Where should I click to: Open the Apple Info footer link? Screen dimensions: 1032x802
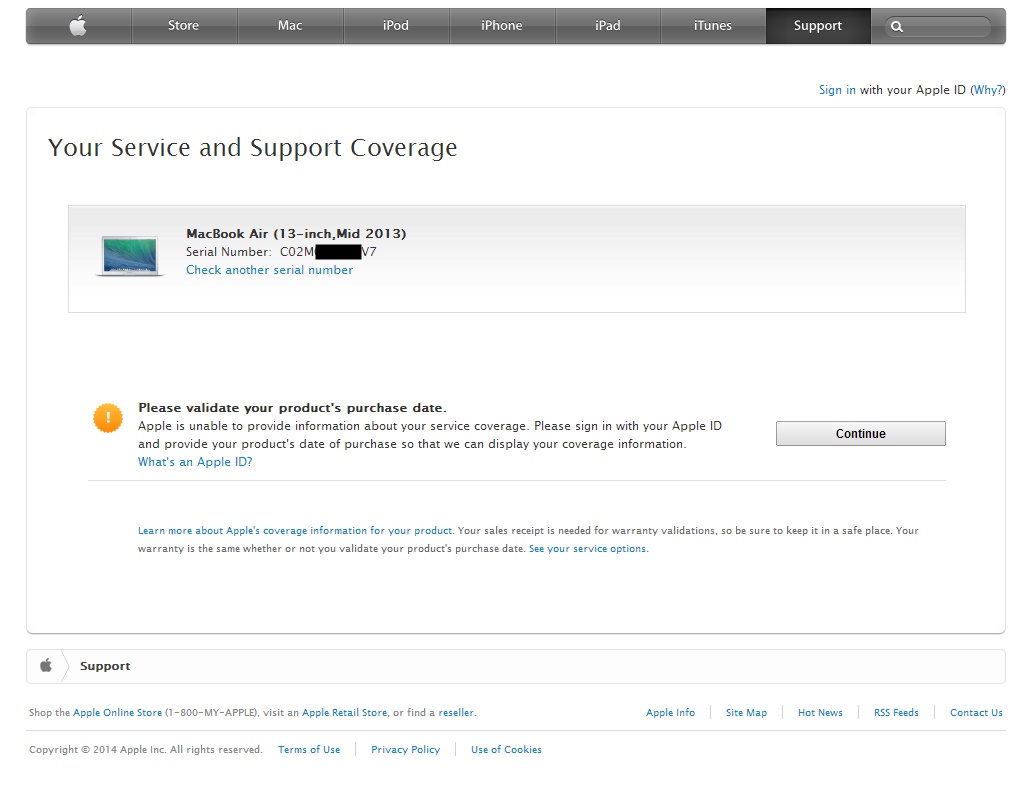click(x=670, y=713)
